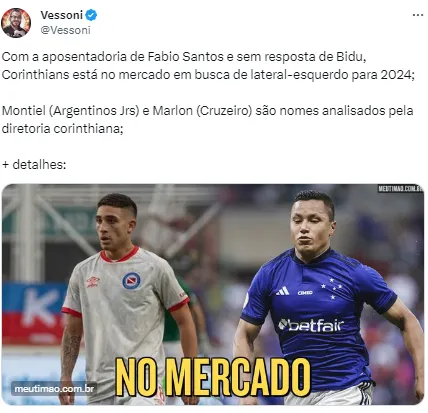
Task: Click the MEUTIMAO.COM.BR watermark at top right
Action: (400, 189)
